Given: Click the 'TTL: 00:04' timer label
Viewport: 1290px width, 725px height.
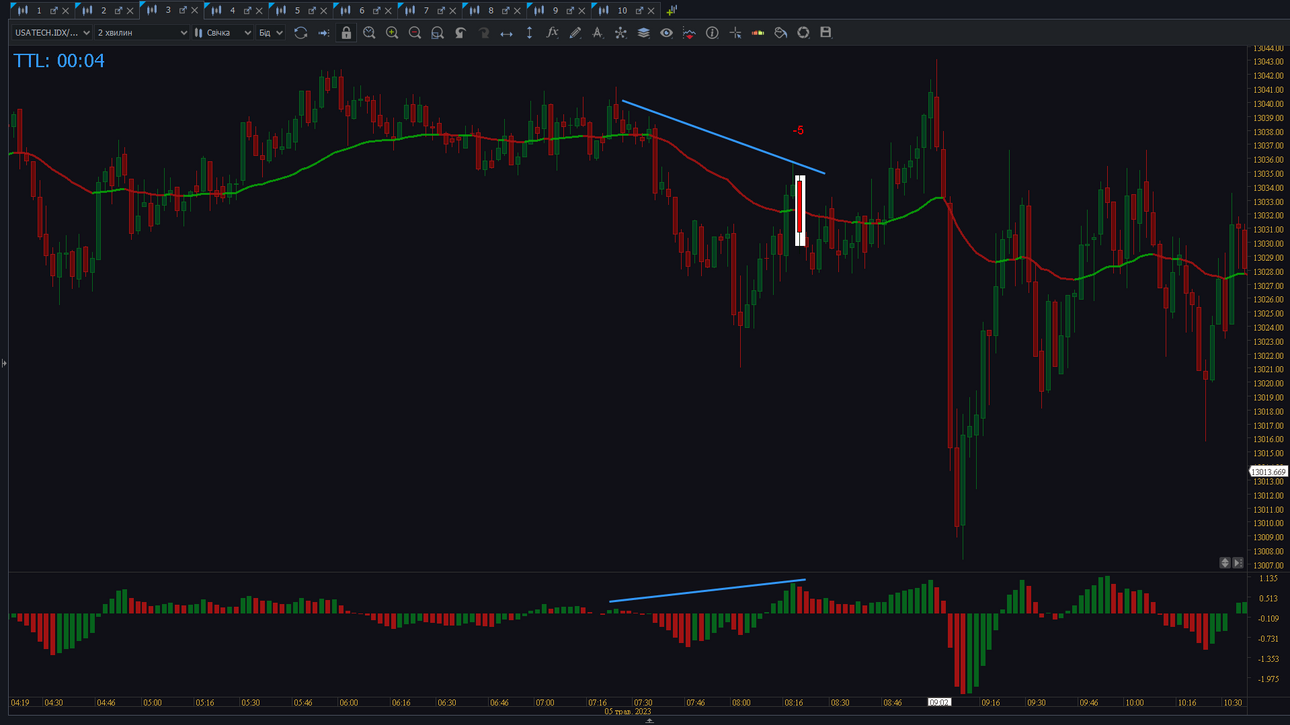Looking at the screenshot, I should click(x=59, y=61).
